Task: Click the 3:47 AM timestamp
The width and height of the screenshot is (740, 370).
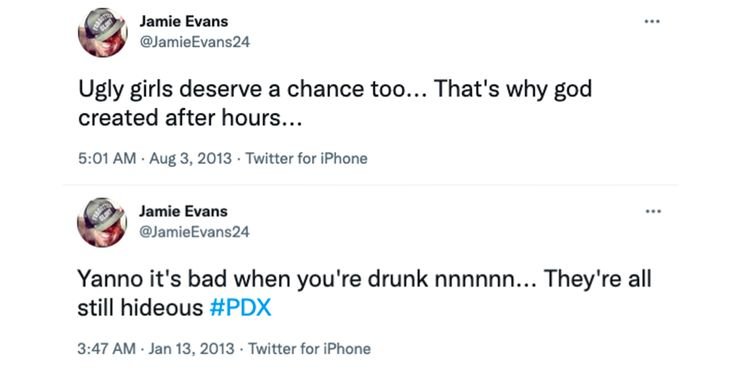Action: pos(107,349)
